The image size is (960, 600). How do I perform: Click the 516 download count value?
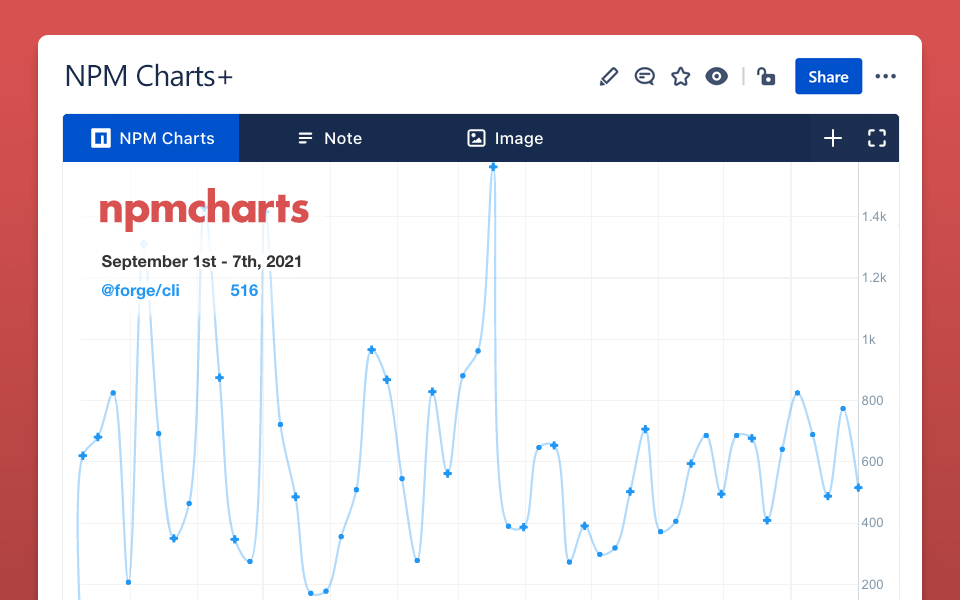pos(244,290)
